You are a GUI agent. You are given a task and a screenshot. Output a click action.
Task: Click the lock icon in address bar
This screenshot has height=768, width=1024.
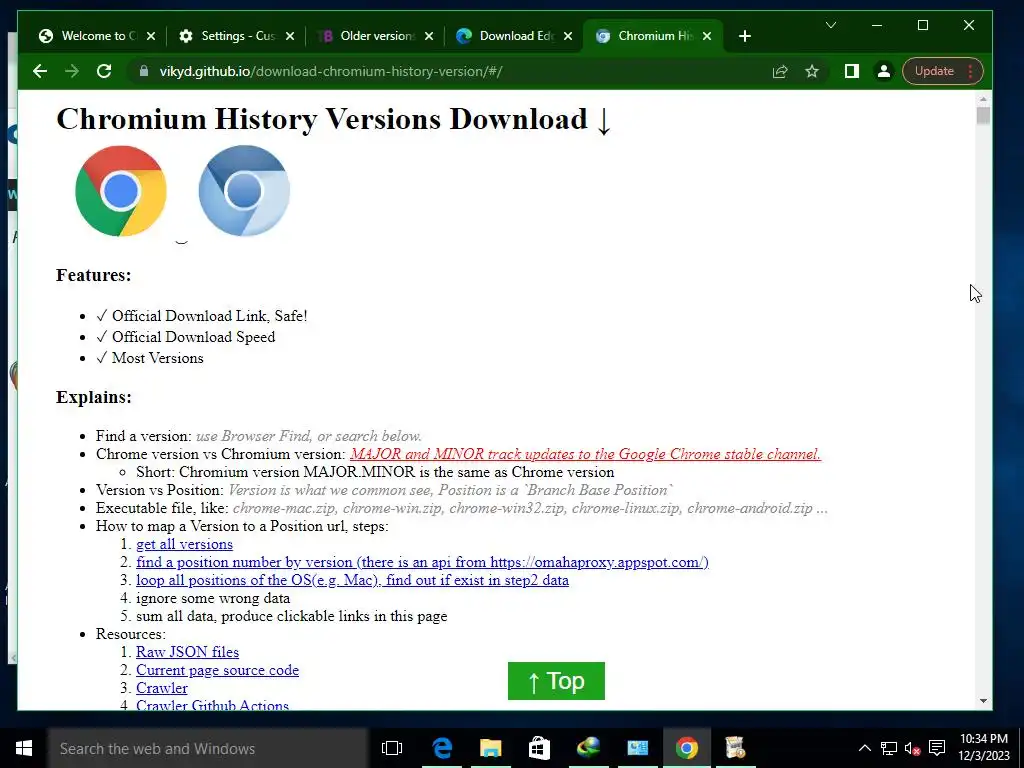point(144,71)
